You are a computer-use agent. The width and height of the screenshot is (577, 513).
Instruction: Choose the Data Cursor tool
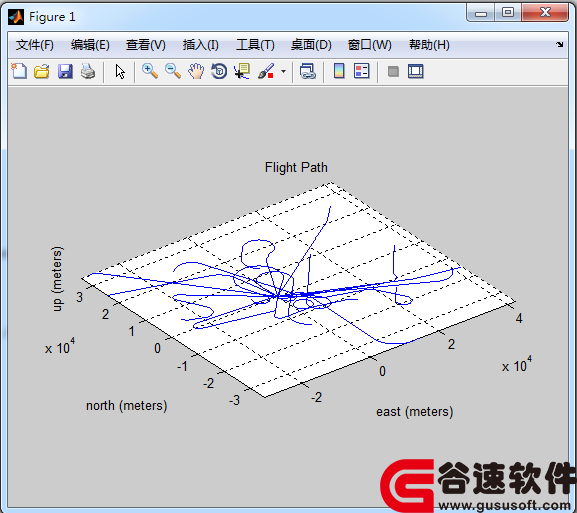coord(242,71)
